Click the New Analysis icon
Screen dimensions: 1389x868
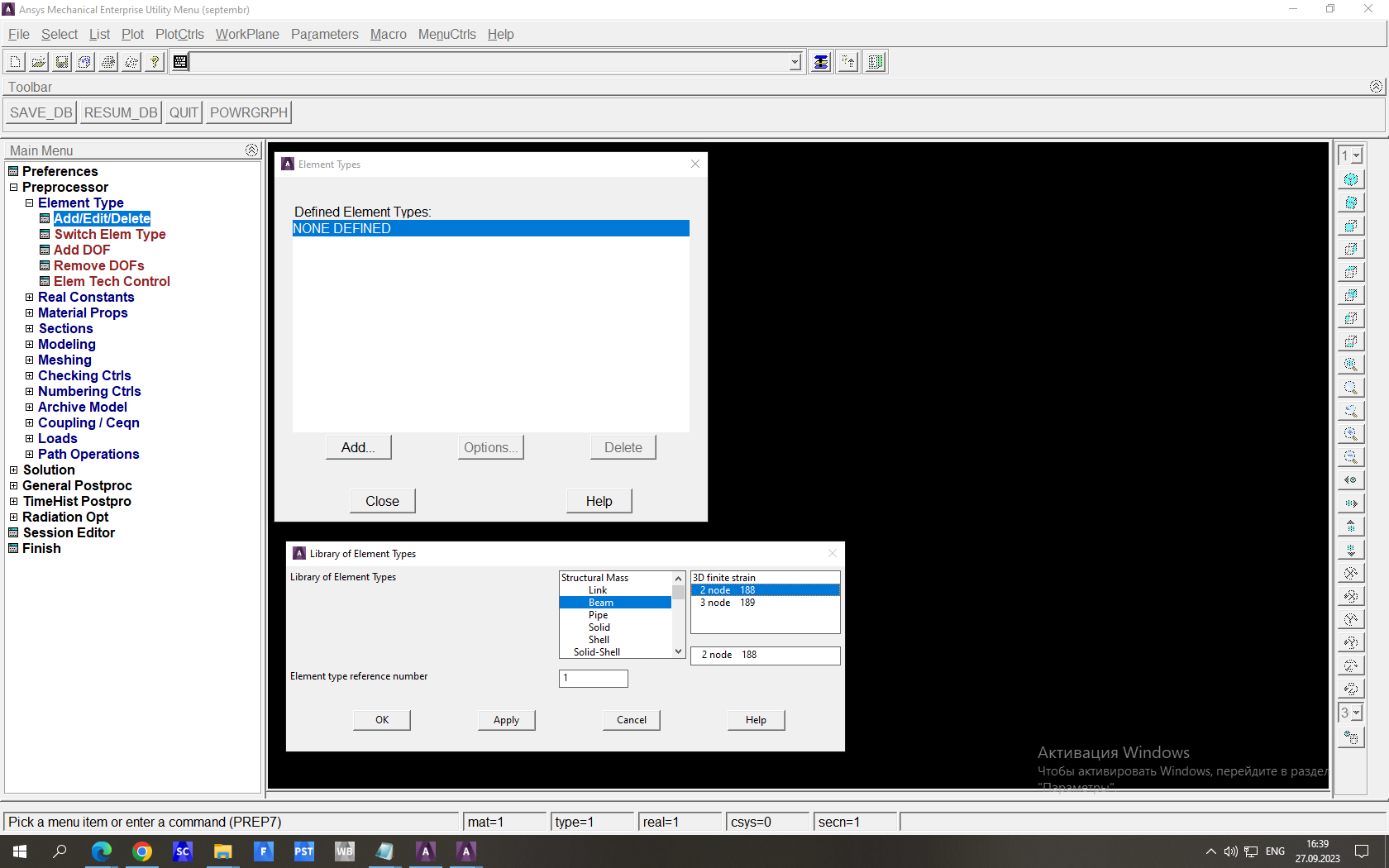(x=16, y=62)
